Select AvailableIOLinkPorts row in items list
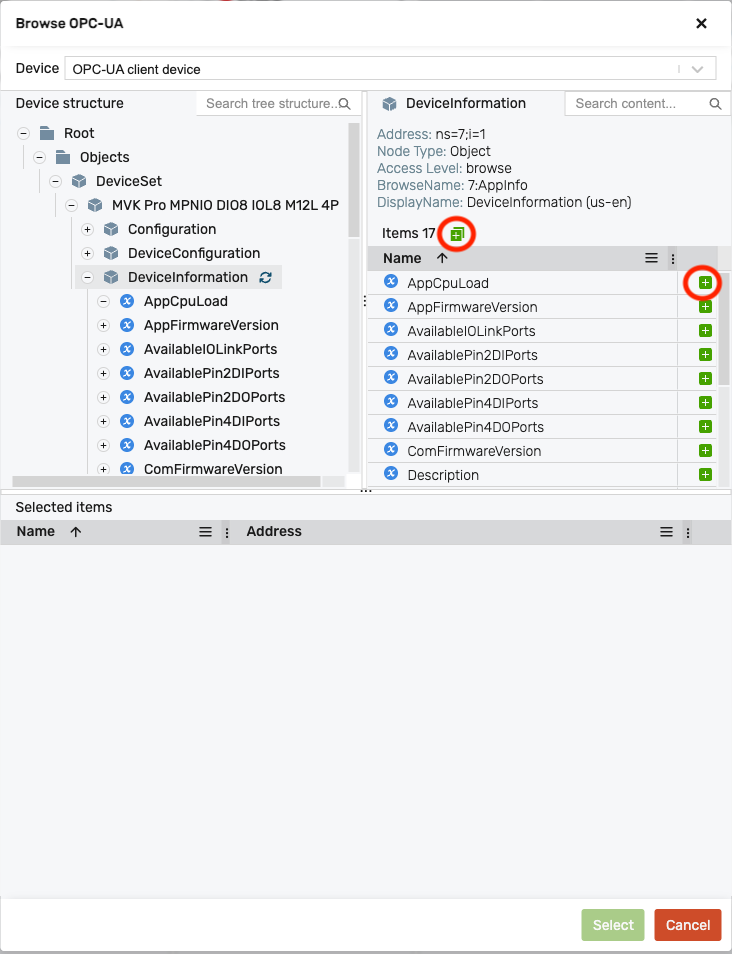 pyautogui.click(x=522, y=331)
